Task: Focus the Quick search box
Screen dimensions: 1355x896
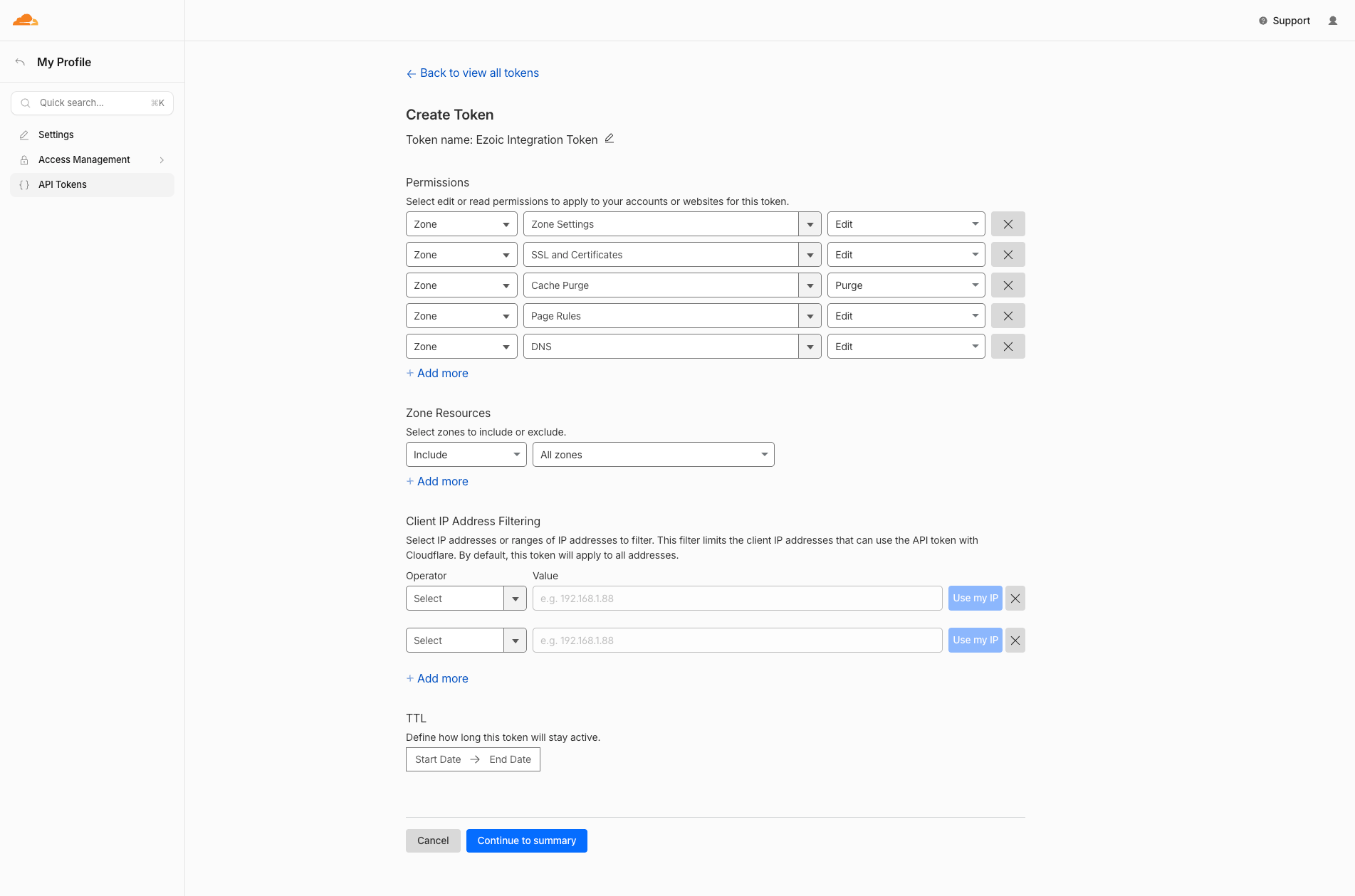Action: [92, 103]
